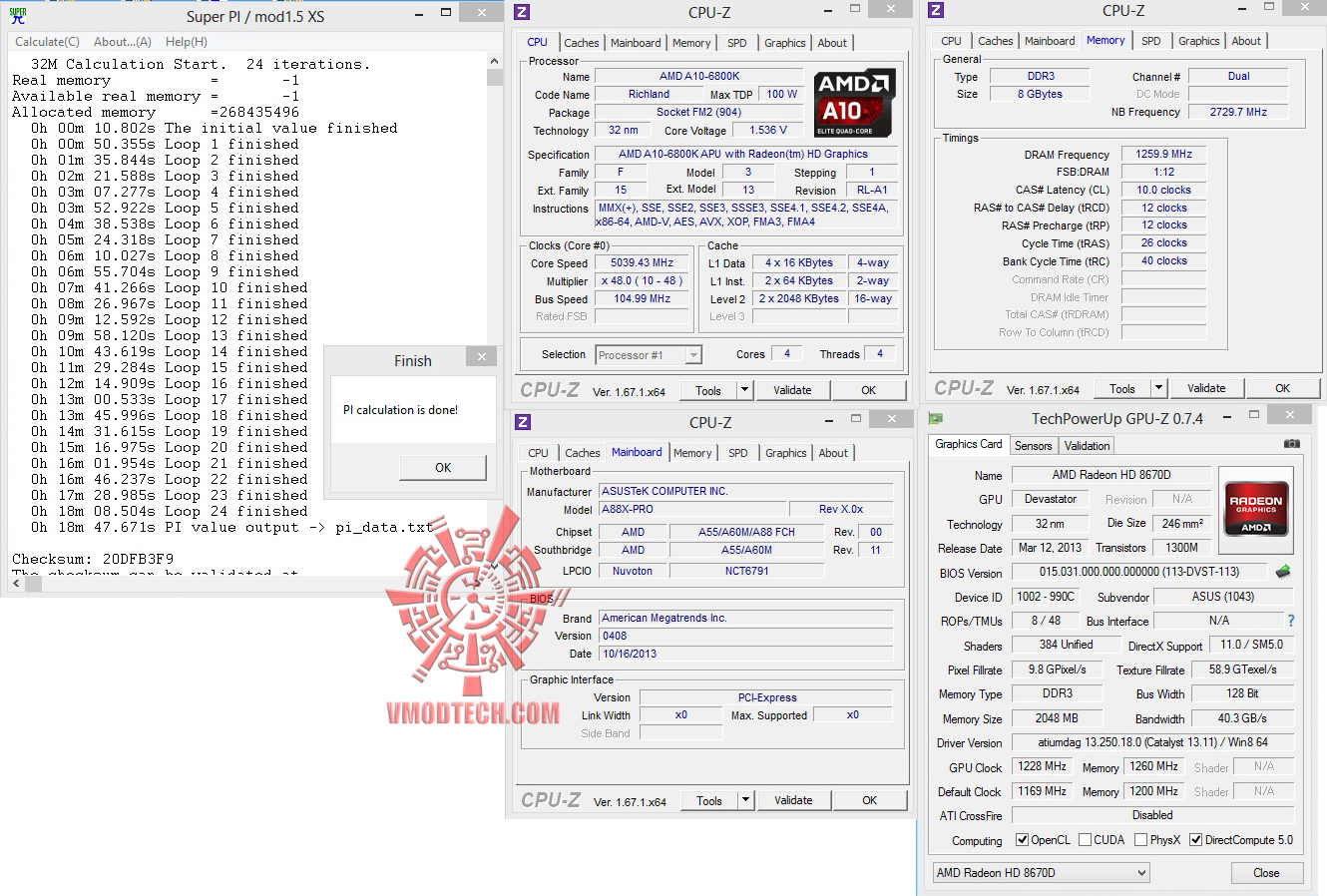Open the About...(A) menu in Super PI

point(123,42)
